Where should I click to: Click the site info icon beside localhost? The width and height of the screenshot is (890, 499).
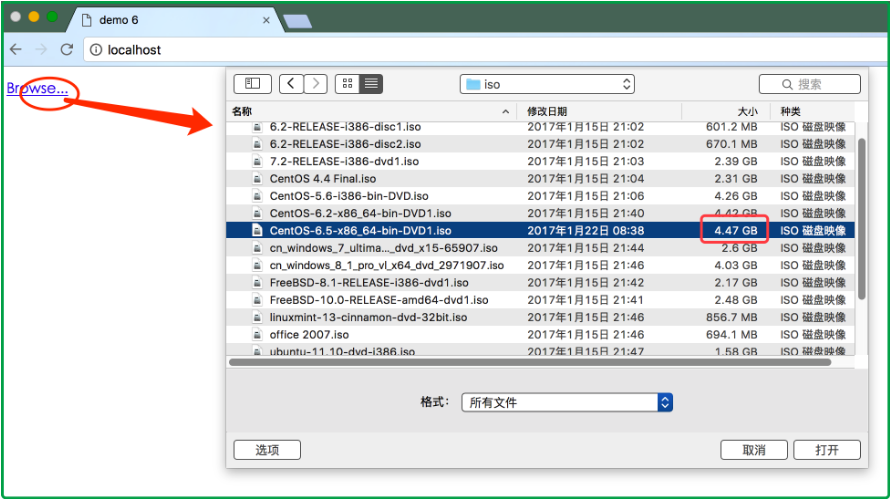coord(96,50)
